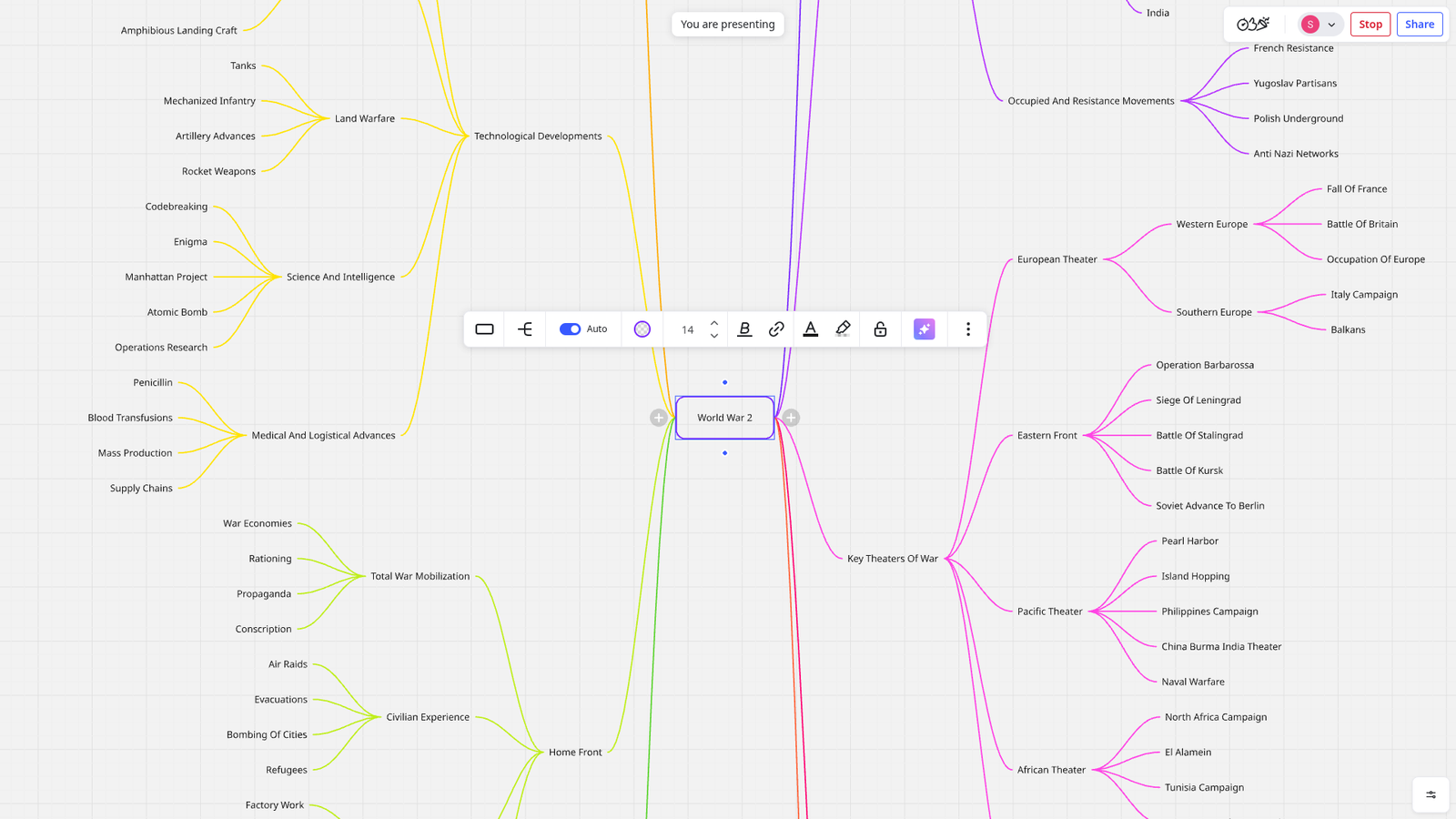Image resolution: width=1456 pixels, height=819 pixels.
Task: Click the unlock padlock icon
Action: [x=880, y=329]
